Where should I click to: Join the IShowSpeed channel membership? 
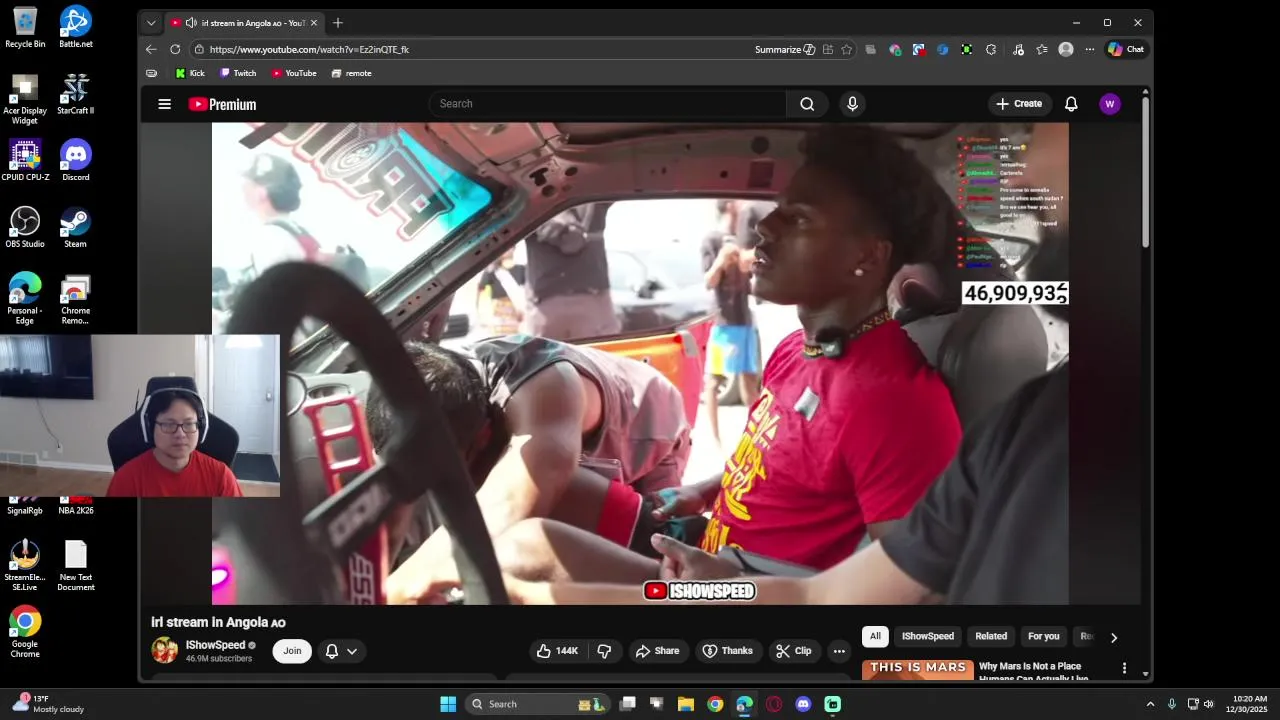[x=292, y=651]
